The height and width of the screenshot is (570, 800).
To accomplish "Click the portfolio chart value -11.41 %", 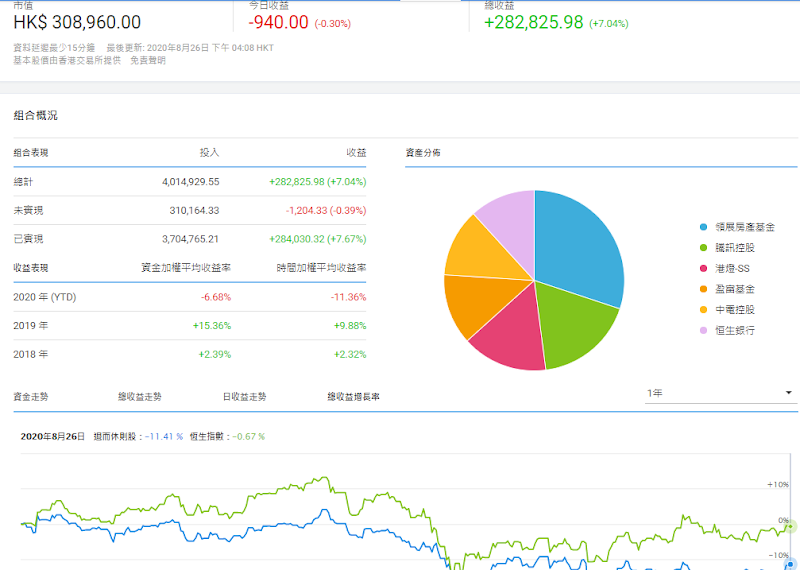I will pos(164,436).
